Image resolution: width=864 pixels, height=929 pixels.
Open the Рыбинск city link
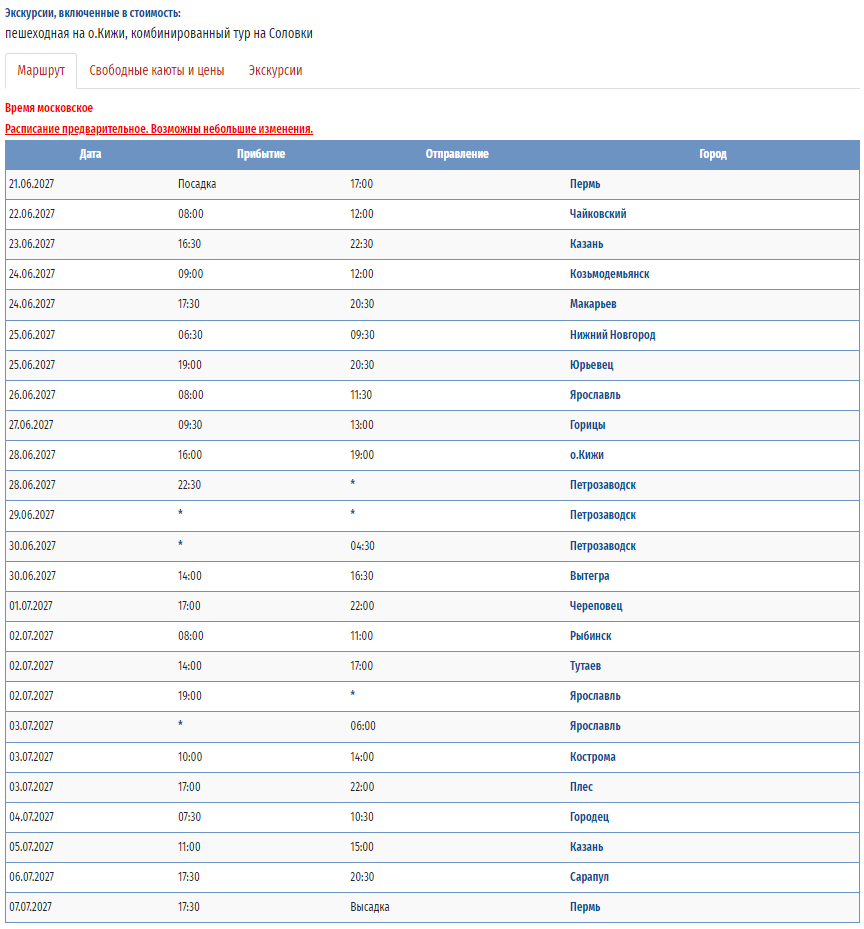click(x=590, y=636)
